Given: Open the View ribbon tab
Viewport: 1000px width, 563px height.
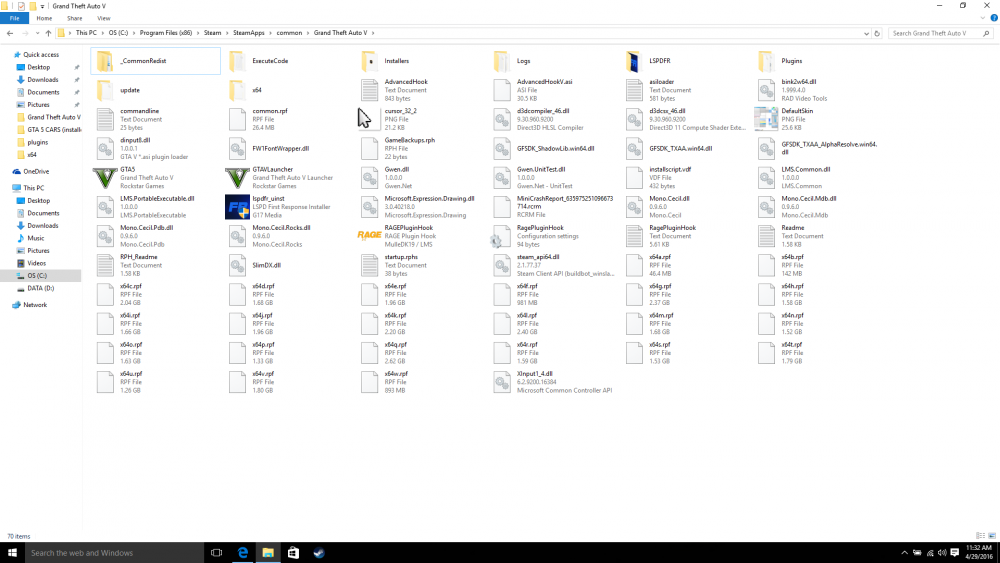Looking at the screenshot, I should coord(103,18).
